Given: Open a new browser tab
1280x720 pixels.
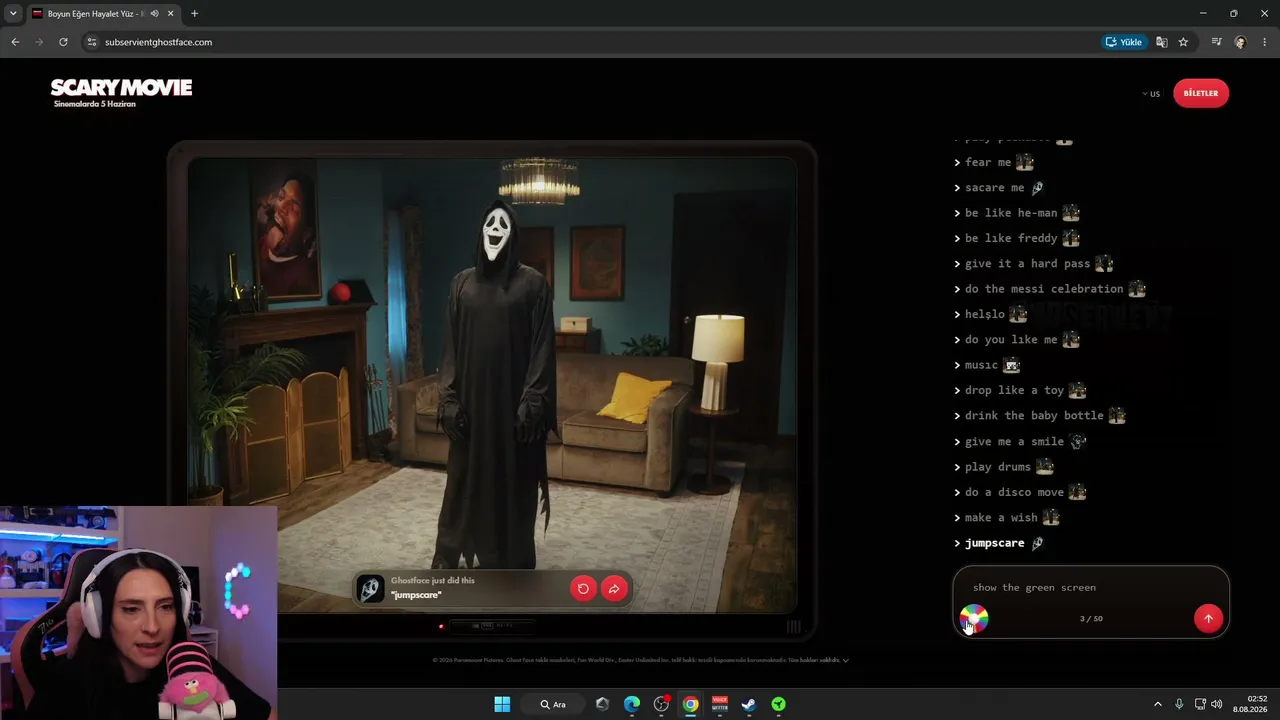Looking at the screenshot, I should pos(194,14).
